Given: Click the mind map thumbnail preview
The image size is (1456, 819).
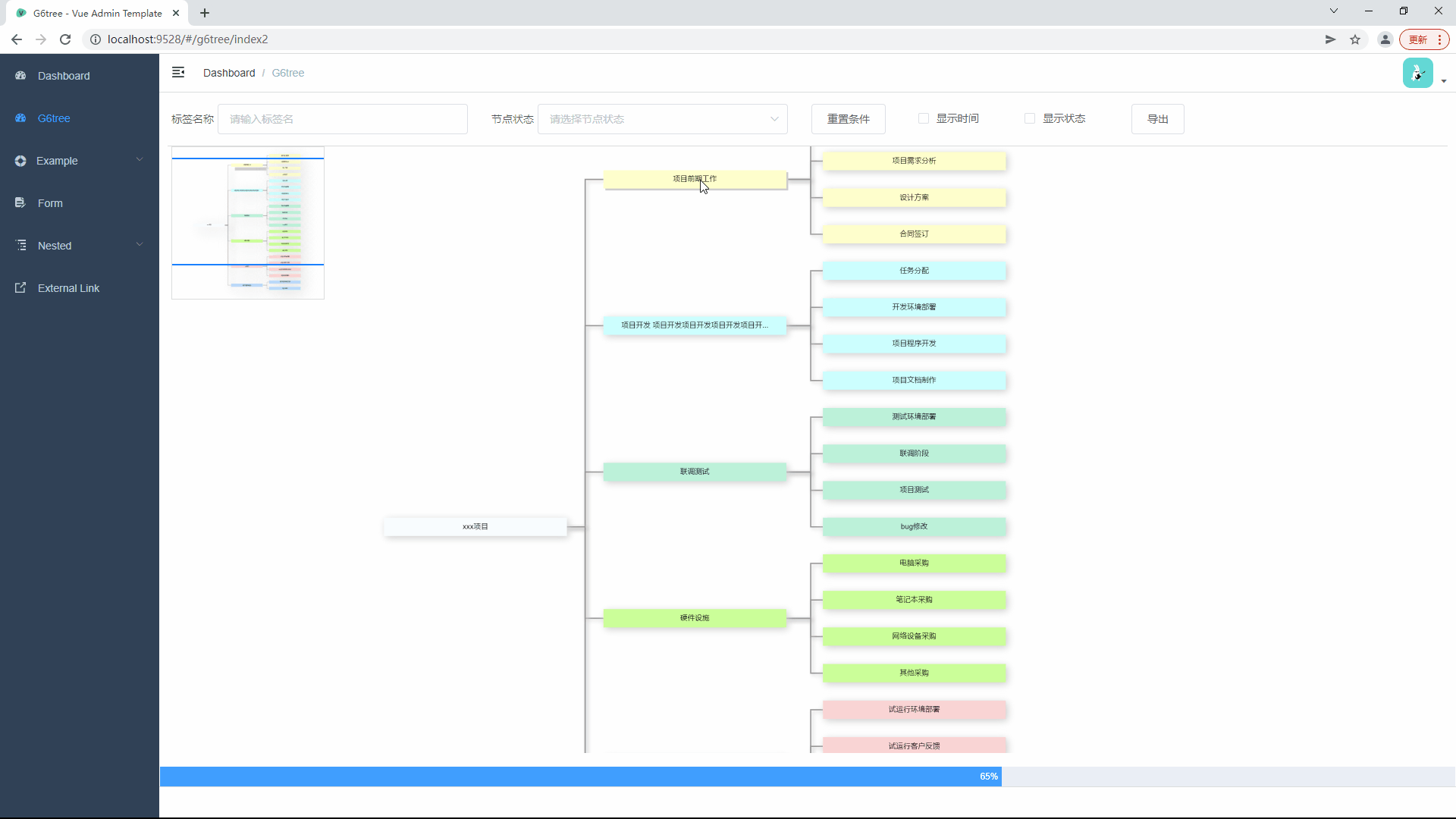Looking at the screenshot, I should click(x=247, y=222).
